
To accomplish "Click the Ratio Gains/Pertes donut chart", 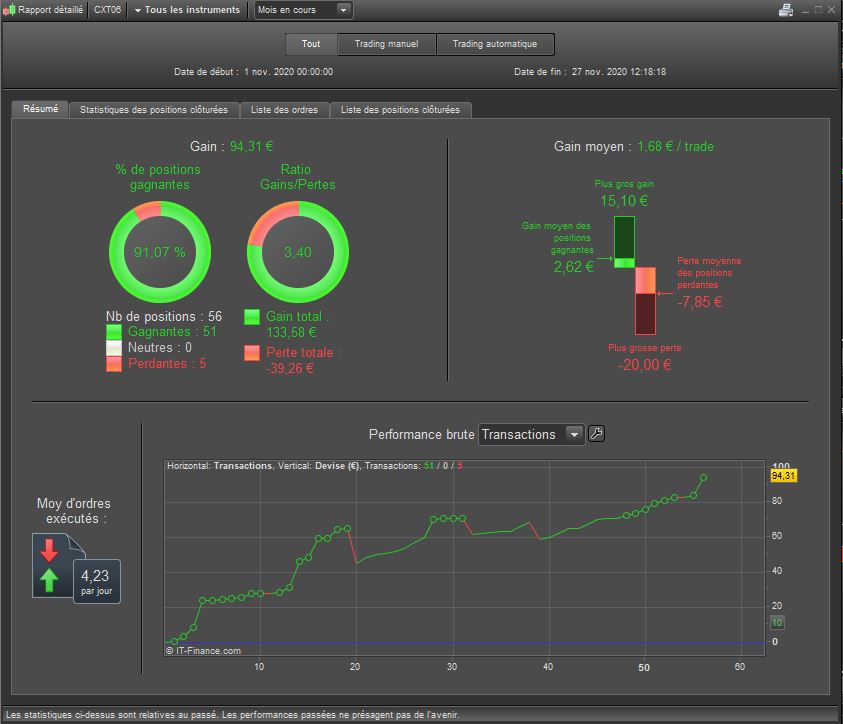I will 298,252.
